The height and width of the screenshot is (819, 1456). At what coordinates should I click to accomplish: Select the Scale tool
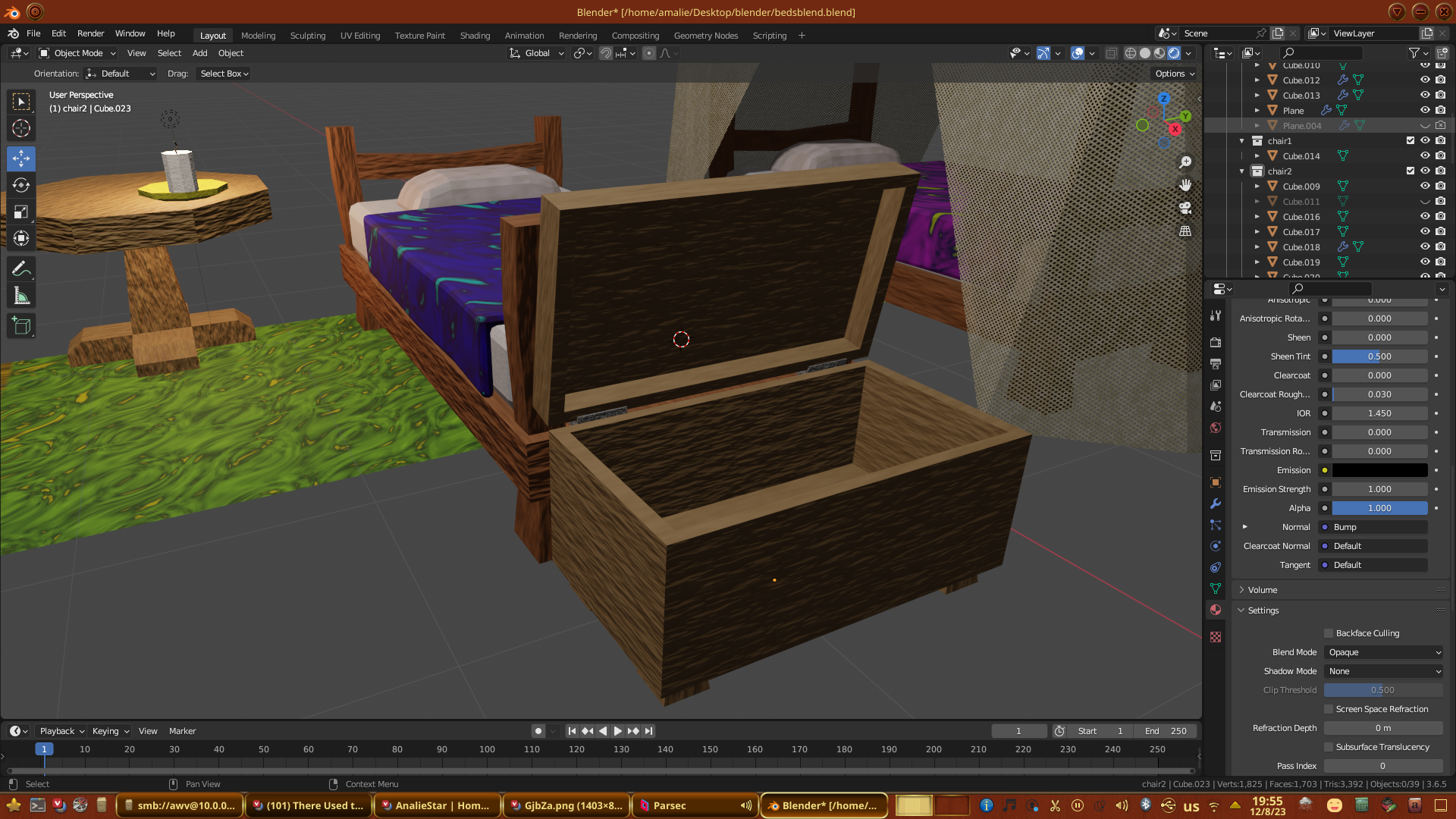[21, 212]
